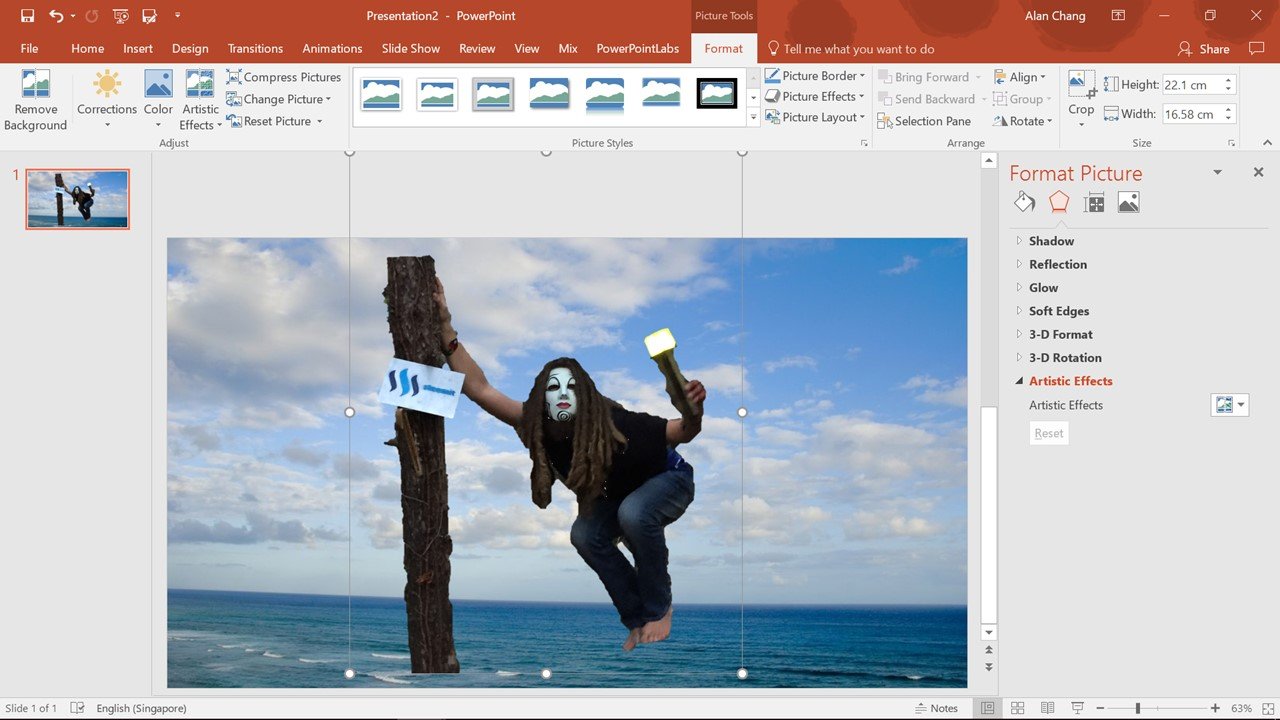
Task: Open the Picture Layout dropdown
Action: click(815, 118)
